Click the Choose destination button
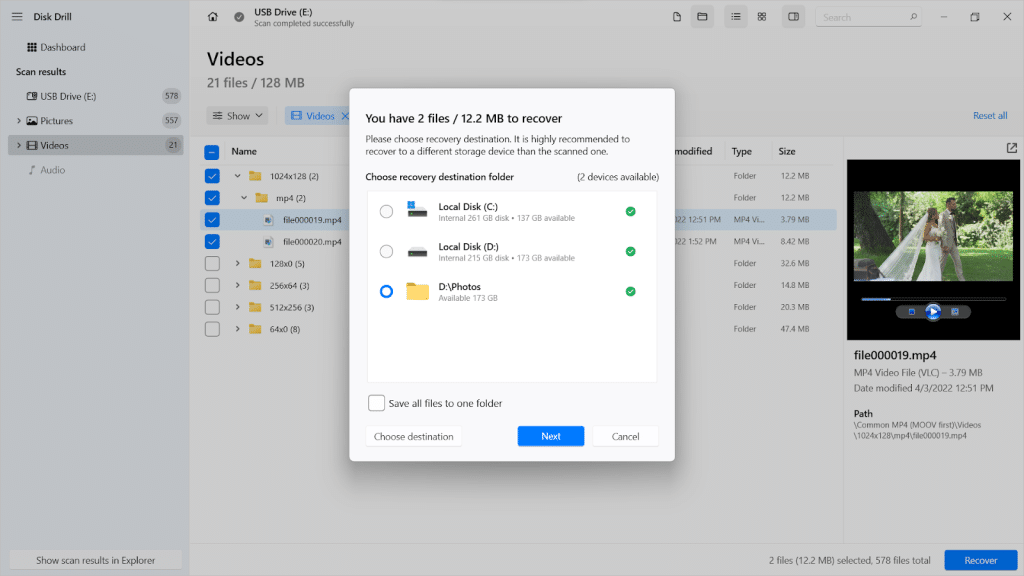Image resolution: width=1024 pixels, height=576 pixels. click(x=413, y=436)
